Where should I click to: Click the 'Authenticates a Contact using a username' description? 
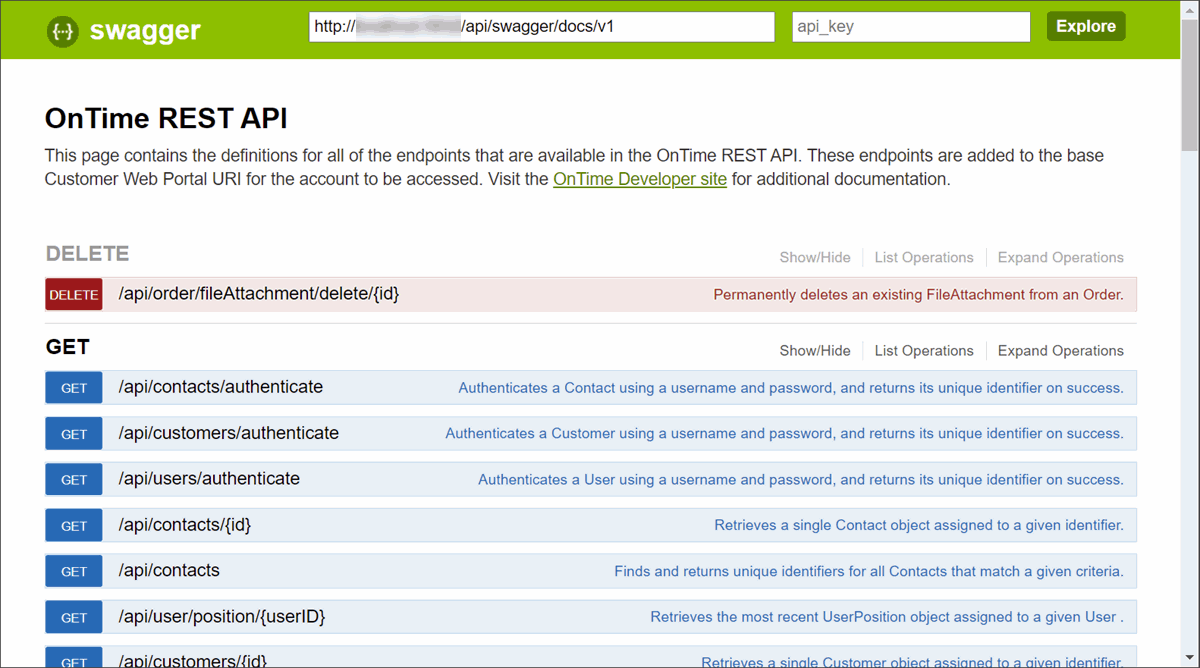coord(791,388)
